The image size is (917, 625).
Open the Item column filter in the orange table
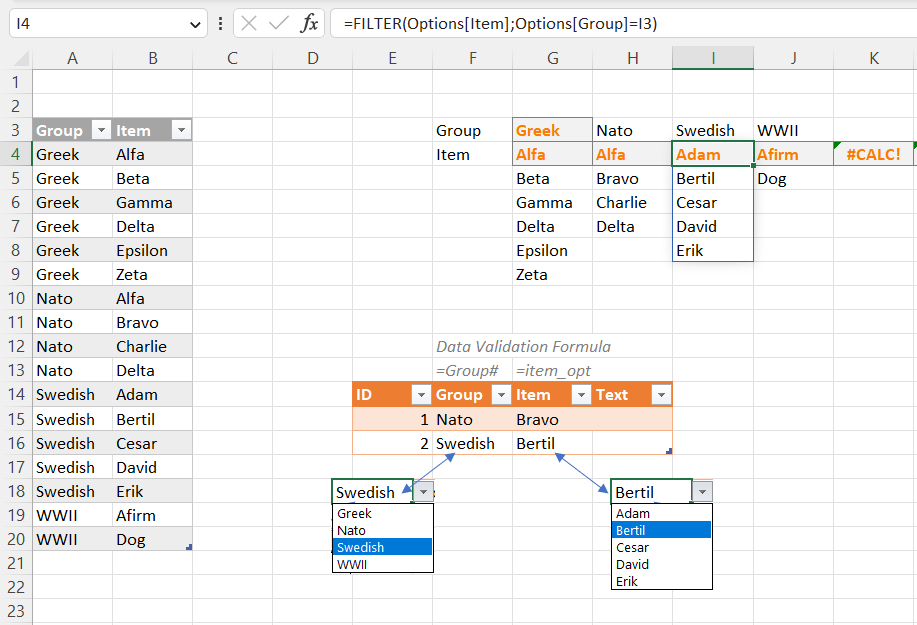click(581, 395)
